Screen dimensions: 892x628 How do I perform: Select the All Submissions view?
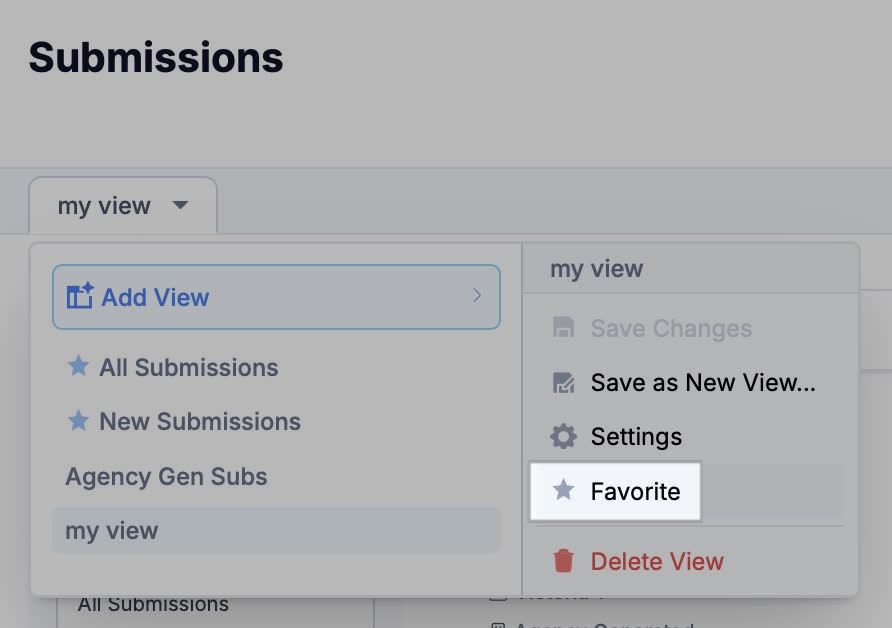pyautogui.click(x=188, y=367)
